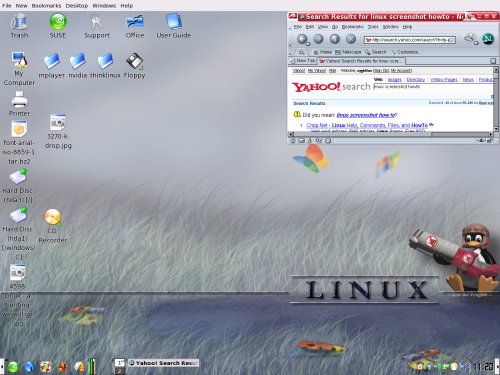Open the Bookmarks menu in top bar
The width and height of the screenshot is (500, 375).
46,6
